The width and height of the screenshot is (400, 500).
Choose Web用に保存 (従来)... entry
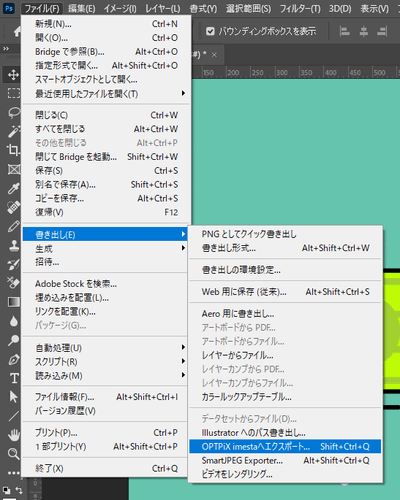[285, 292]
